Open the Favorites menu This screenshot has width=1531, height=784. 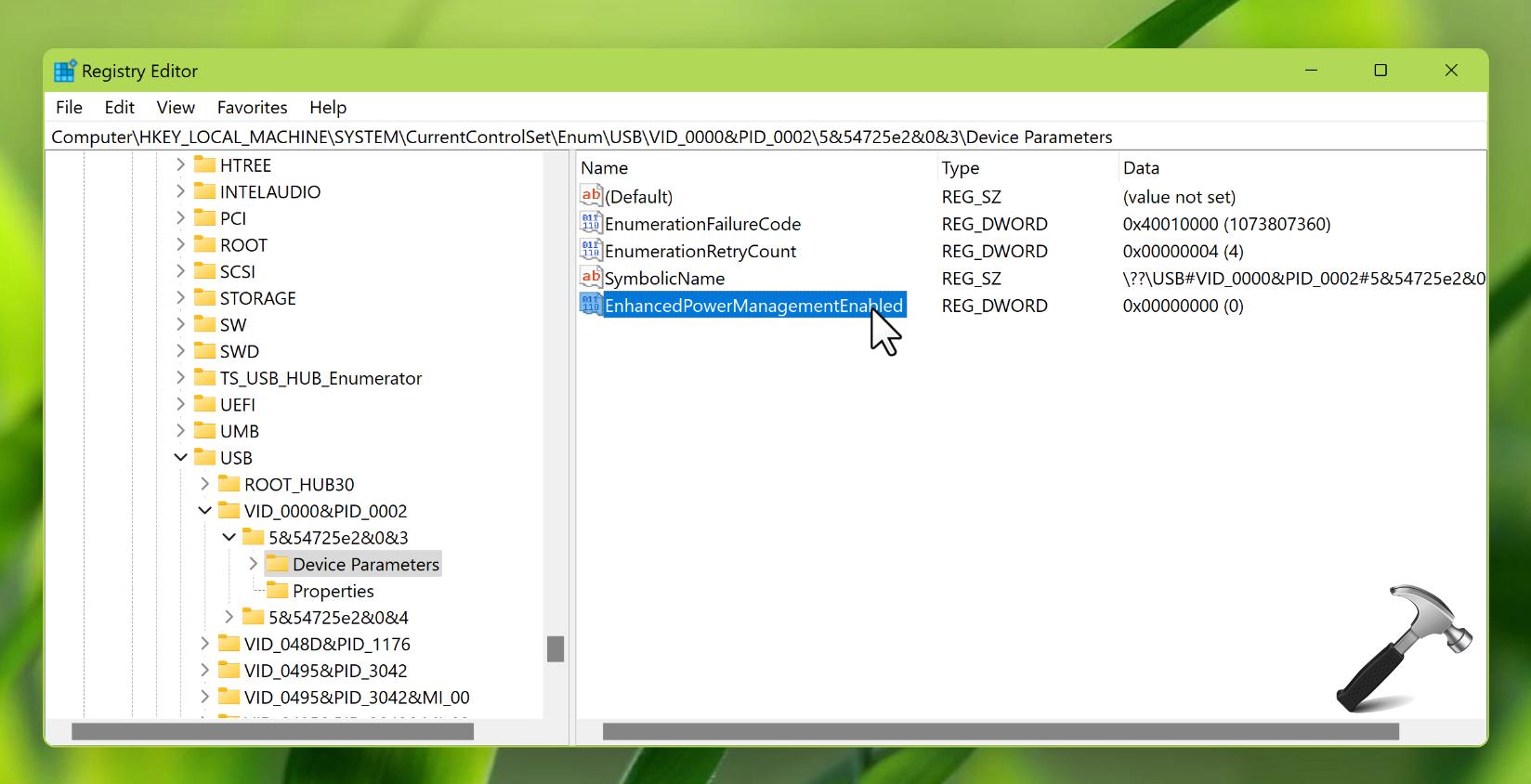tap(252, 108)
